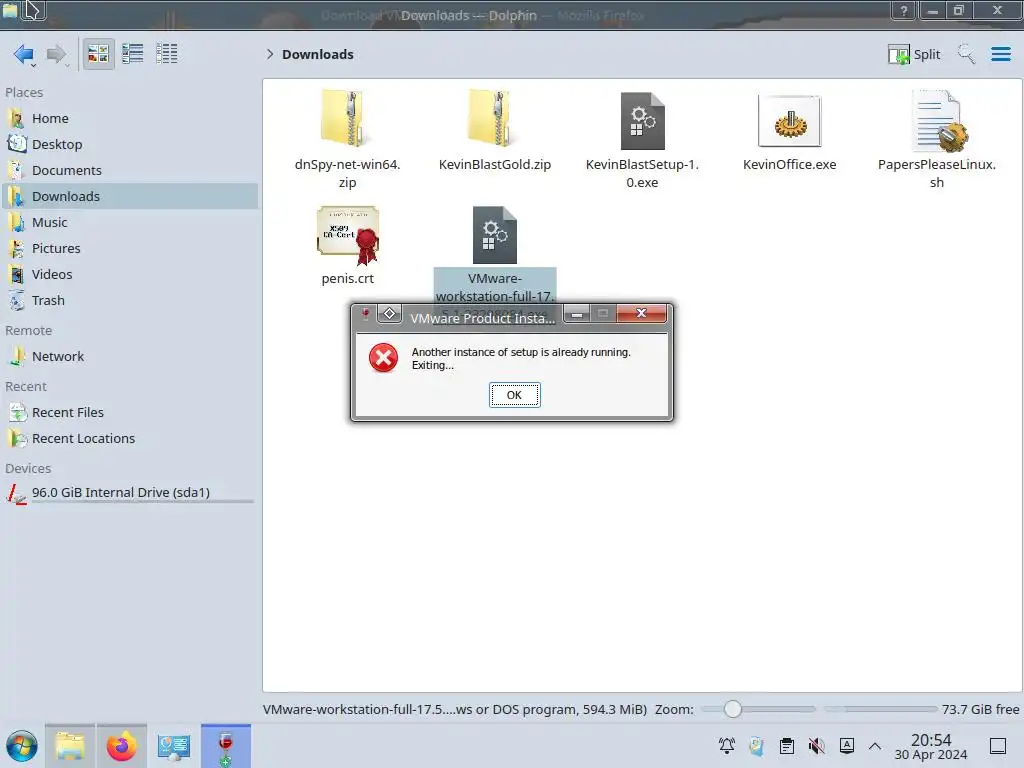This screenshot has width=1024, height=768.
Task: Select the 96.0 GiB Internal Drive
Action: pyautogui.click(x=129, y=493)
